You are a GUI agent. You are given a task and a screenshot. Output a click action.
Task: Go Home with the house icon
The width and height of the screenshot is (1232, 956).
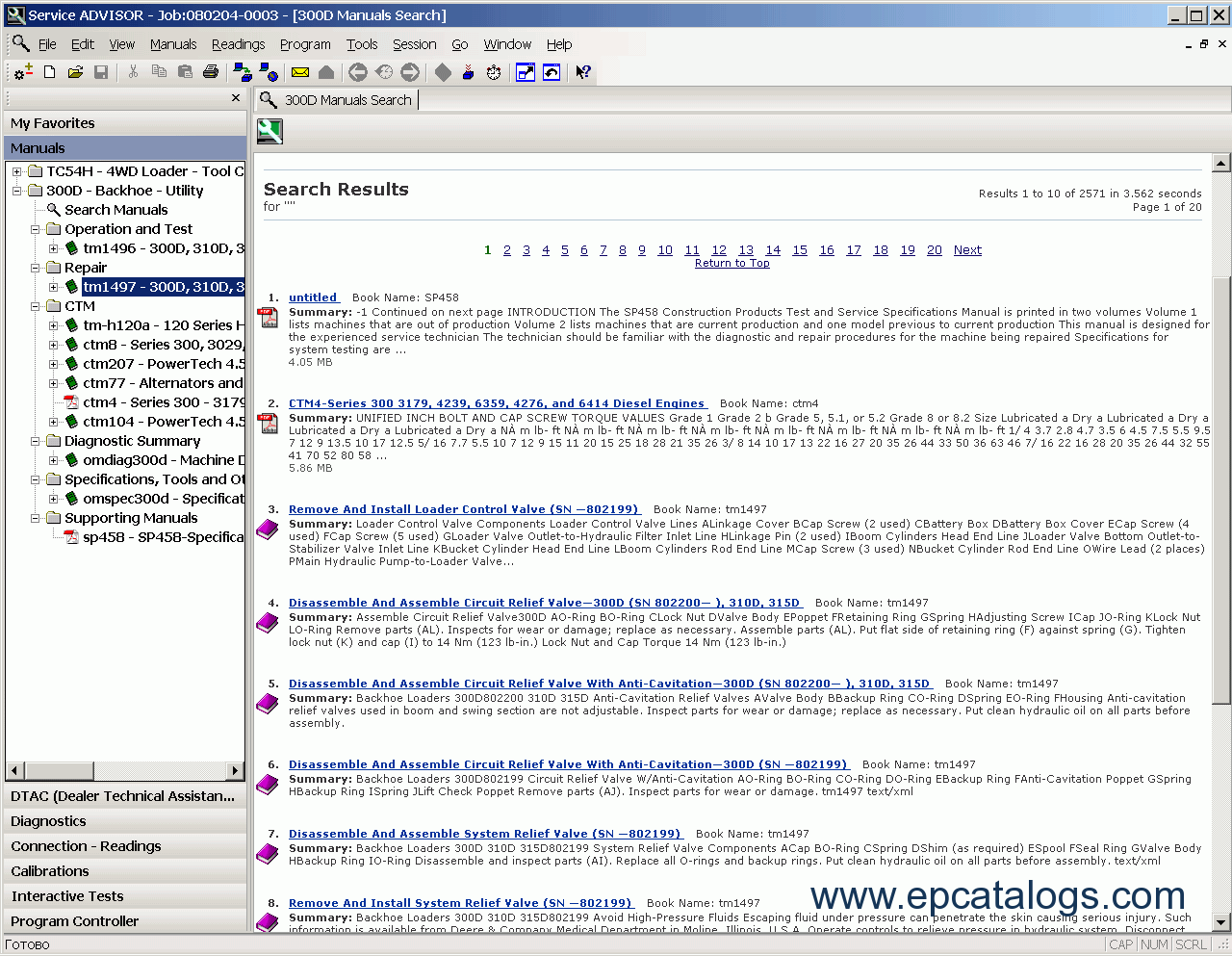tap(326, 72)
